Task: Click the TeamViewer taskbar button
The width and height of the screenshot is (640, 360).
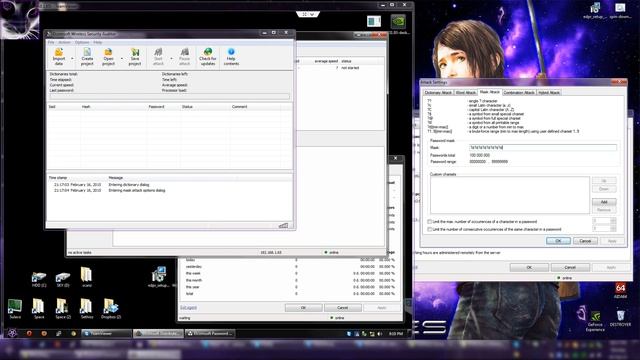Action: point(106,333)
